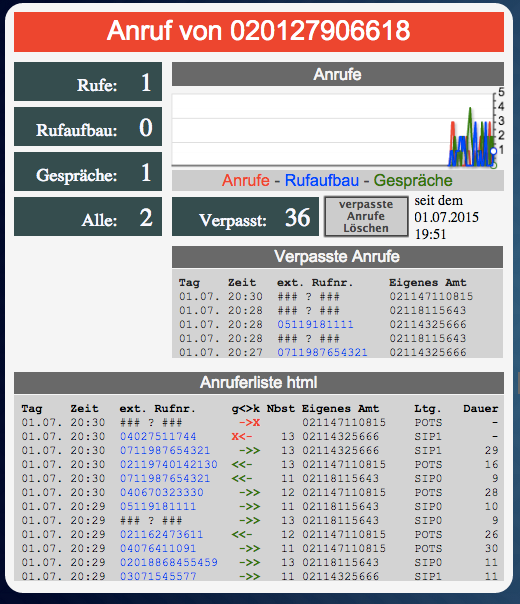The image size is (520, 604).
Task: Open 0711987654321 in the SIP0 row of the Anruferliste
Action: (x=165, y=478)
